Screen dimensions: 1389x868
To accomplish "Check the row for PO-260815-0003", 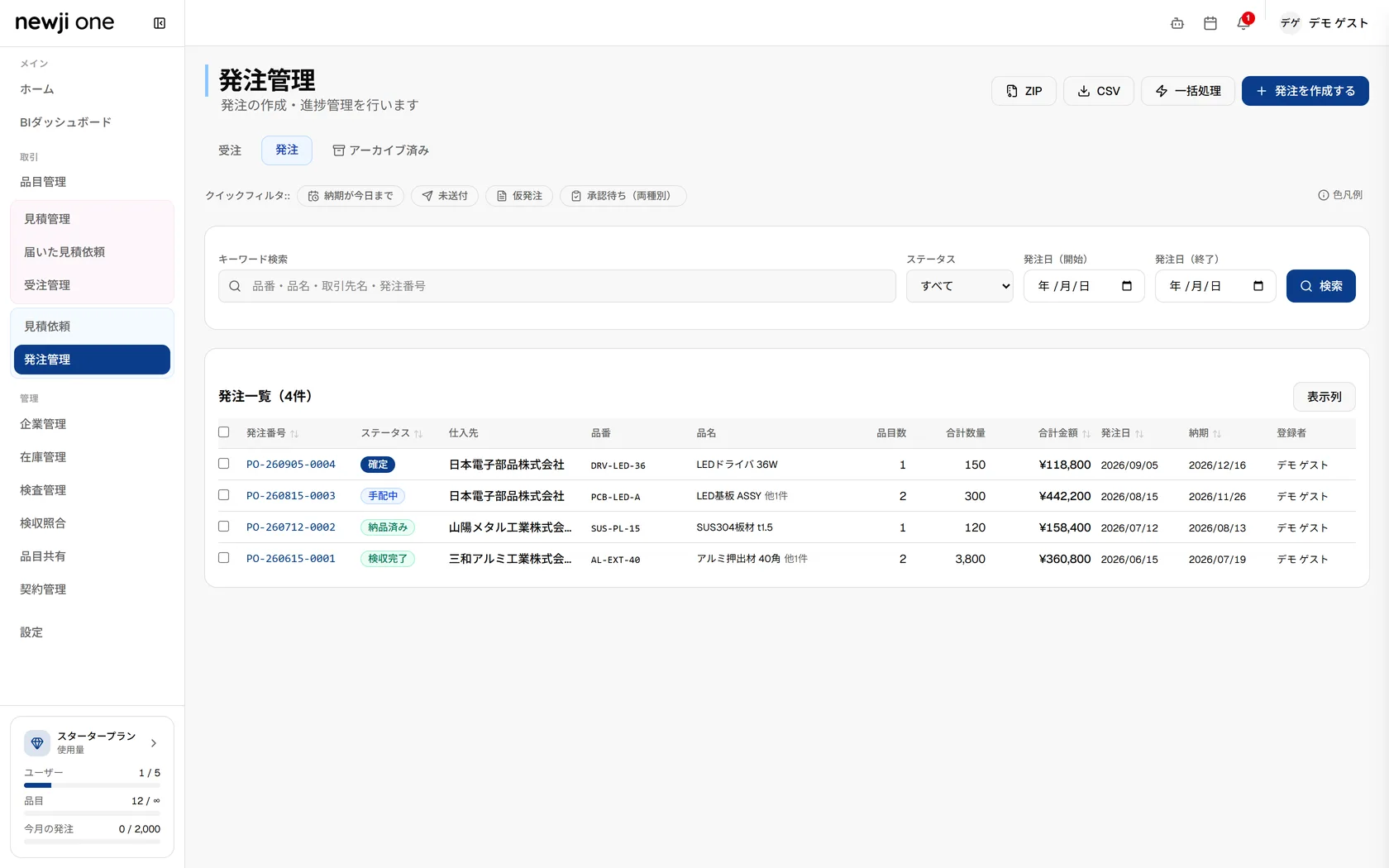I will (x=223, y=495).
